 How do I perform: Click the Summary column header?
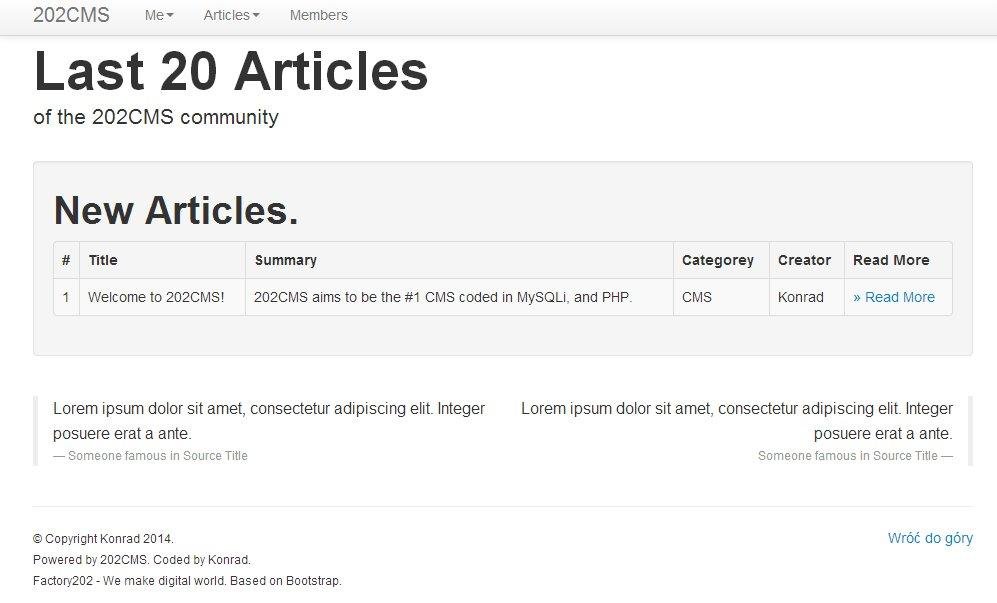tap(286, 260)
